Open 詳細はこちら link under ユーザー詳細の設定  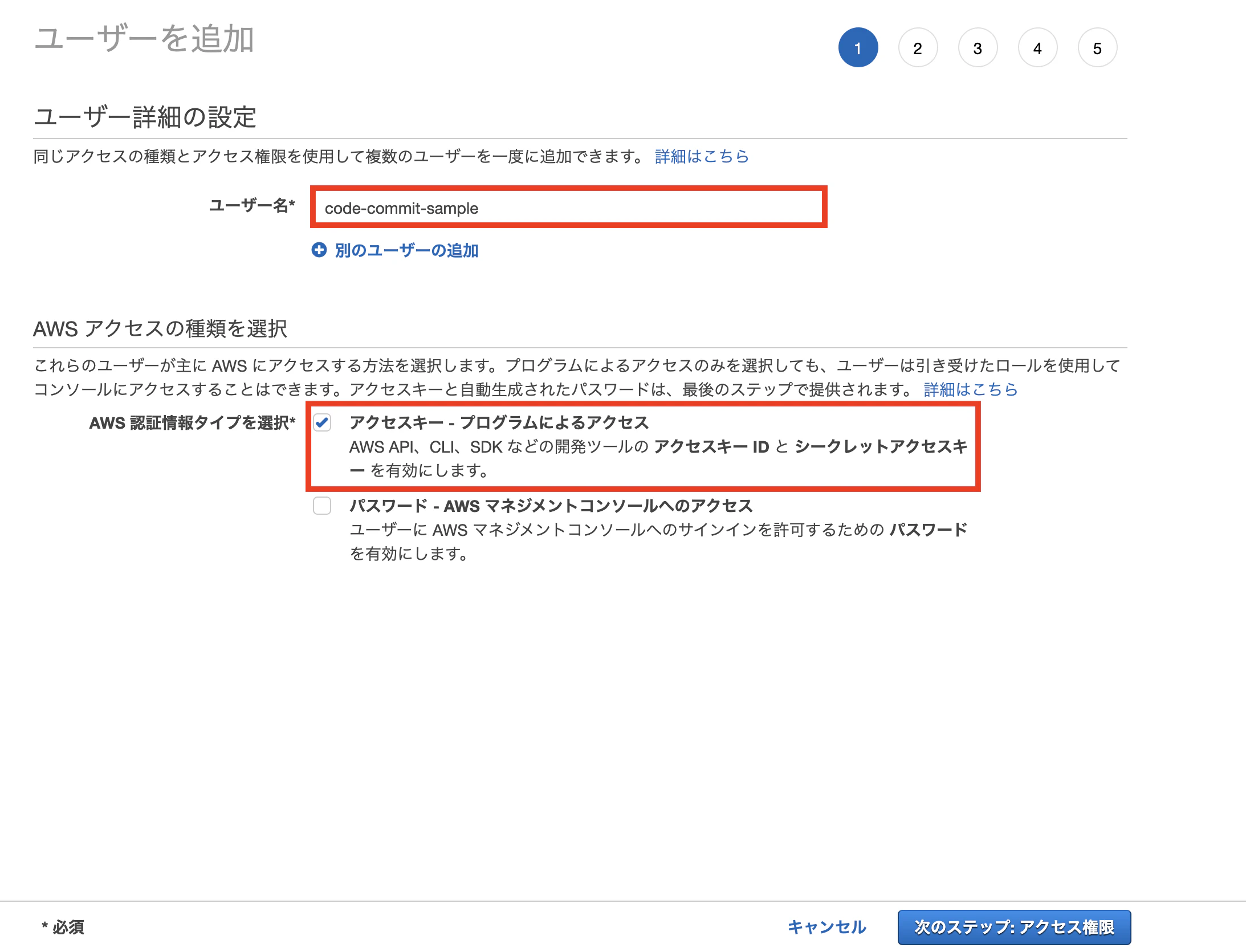point(702,156)
